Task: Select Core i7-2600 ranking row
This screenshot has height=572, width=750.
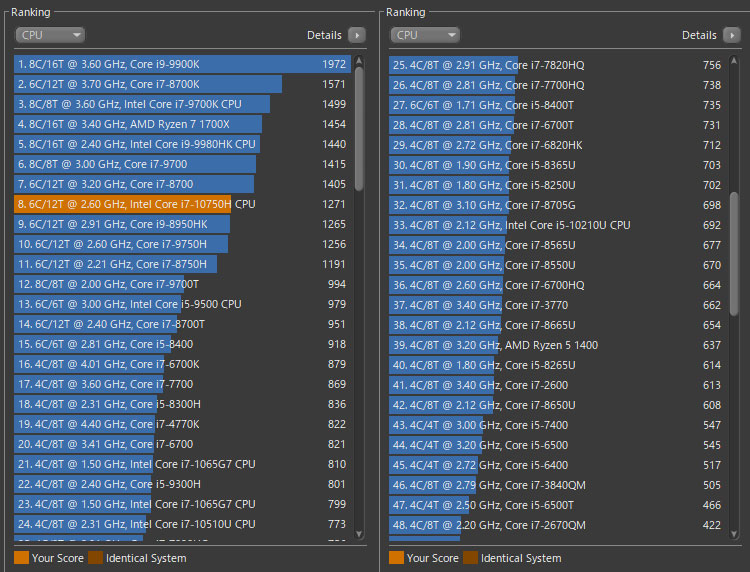Action: pos(558,385)
